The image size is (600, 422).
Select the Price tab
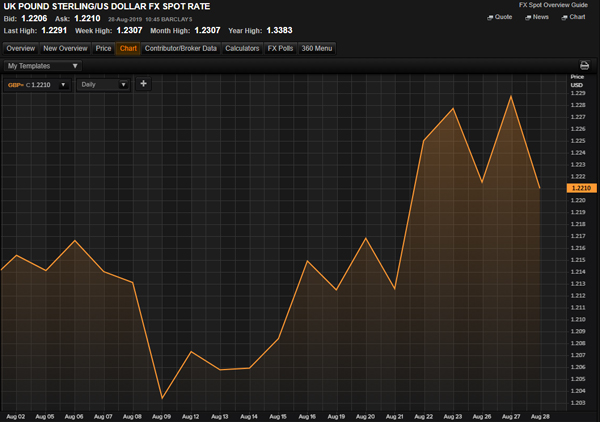(103, 48)
